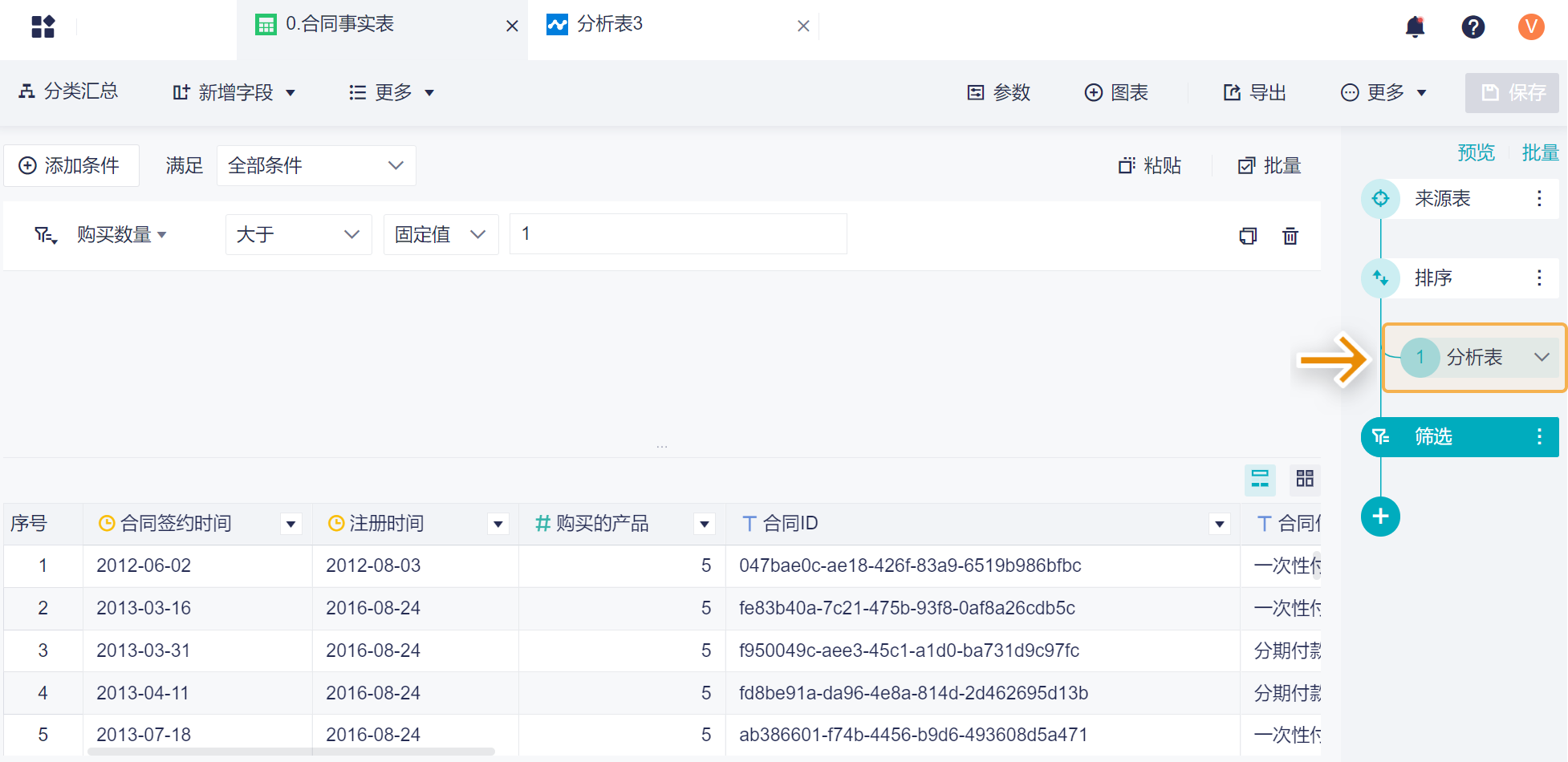The image size is (1568, 762).
Task: Click the 批量 link in steps panel
Action: pos(1541,152)
